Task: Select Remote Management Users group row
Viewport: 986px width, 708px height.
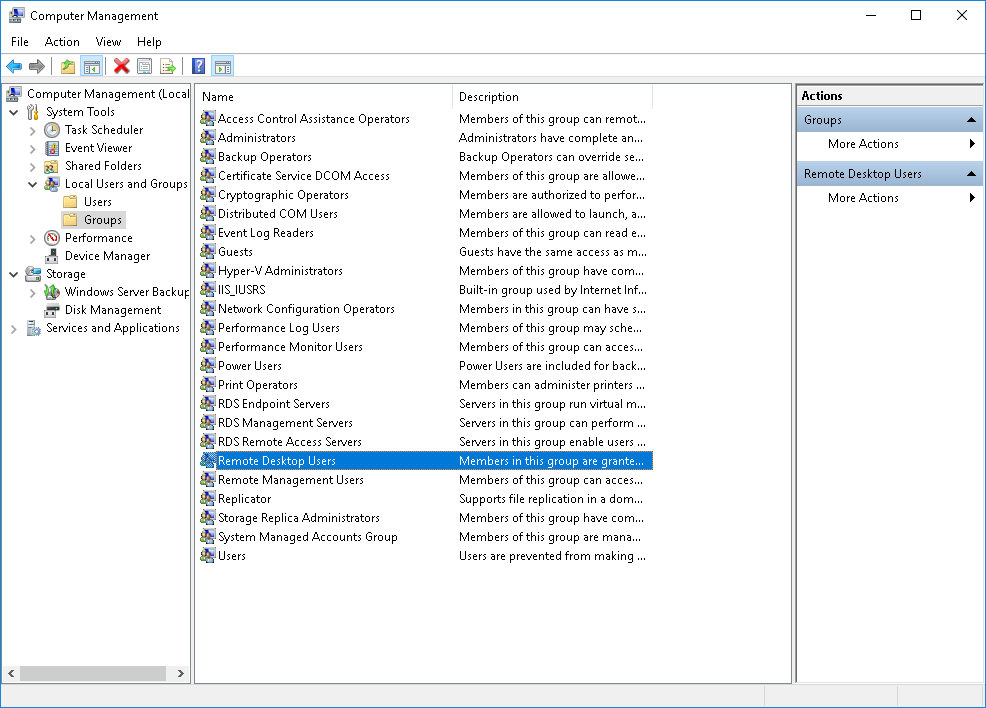Action: (x=426, y=480)
